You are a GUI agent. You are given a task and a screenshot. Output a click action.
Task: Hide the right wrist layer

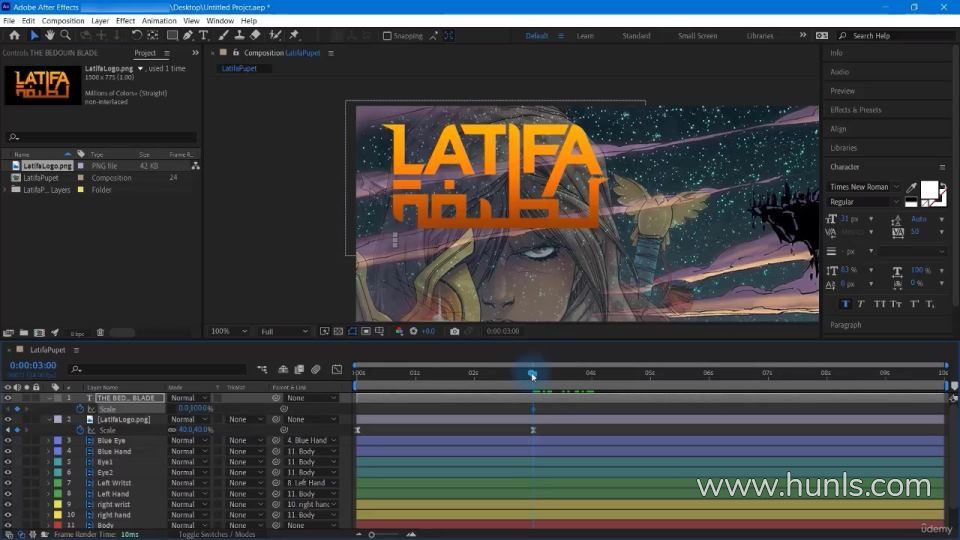[x=8, y=504]
